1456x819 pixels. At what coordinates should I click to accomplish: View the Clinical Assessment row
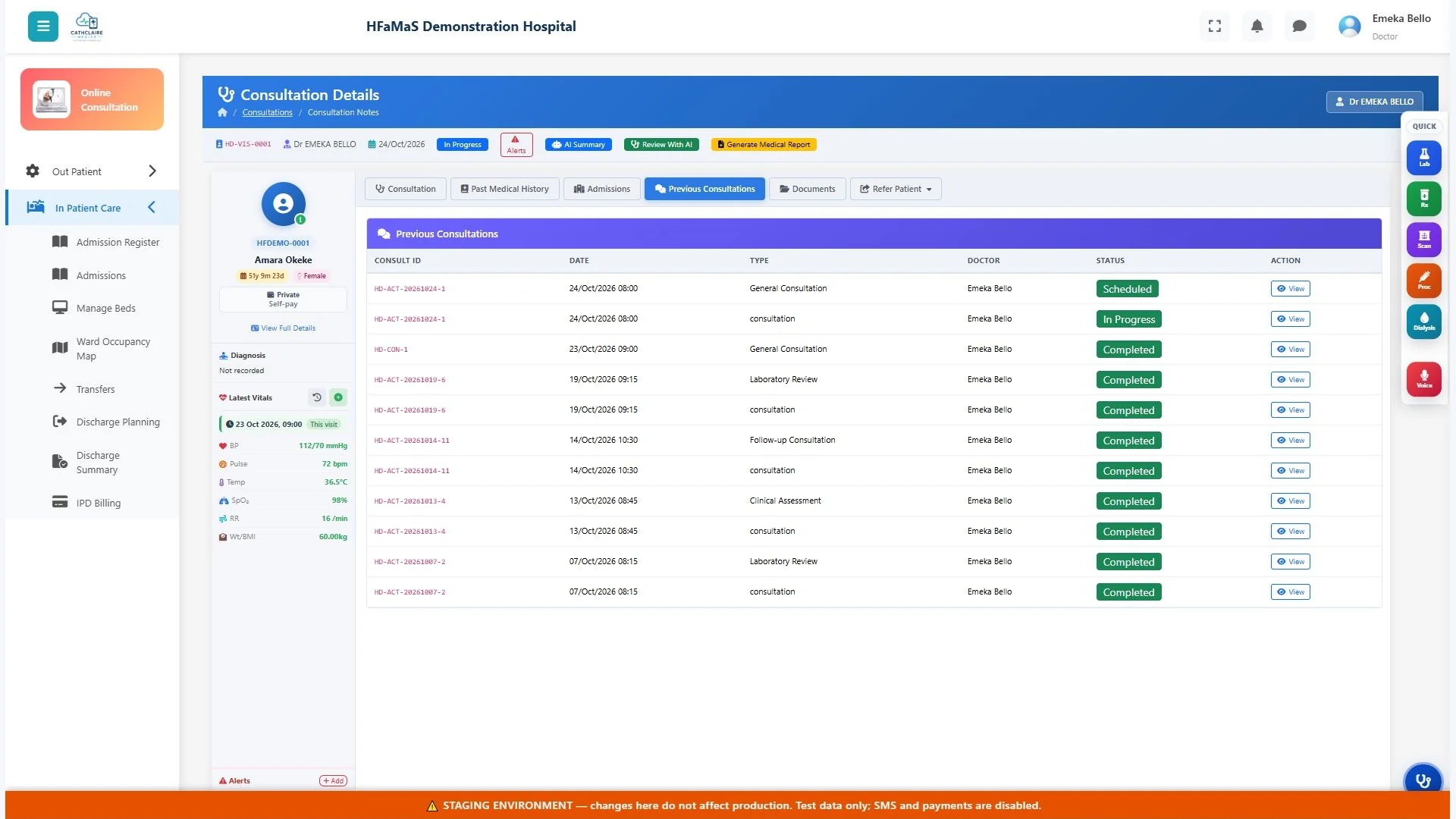coord(1290,500)
